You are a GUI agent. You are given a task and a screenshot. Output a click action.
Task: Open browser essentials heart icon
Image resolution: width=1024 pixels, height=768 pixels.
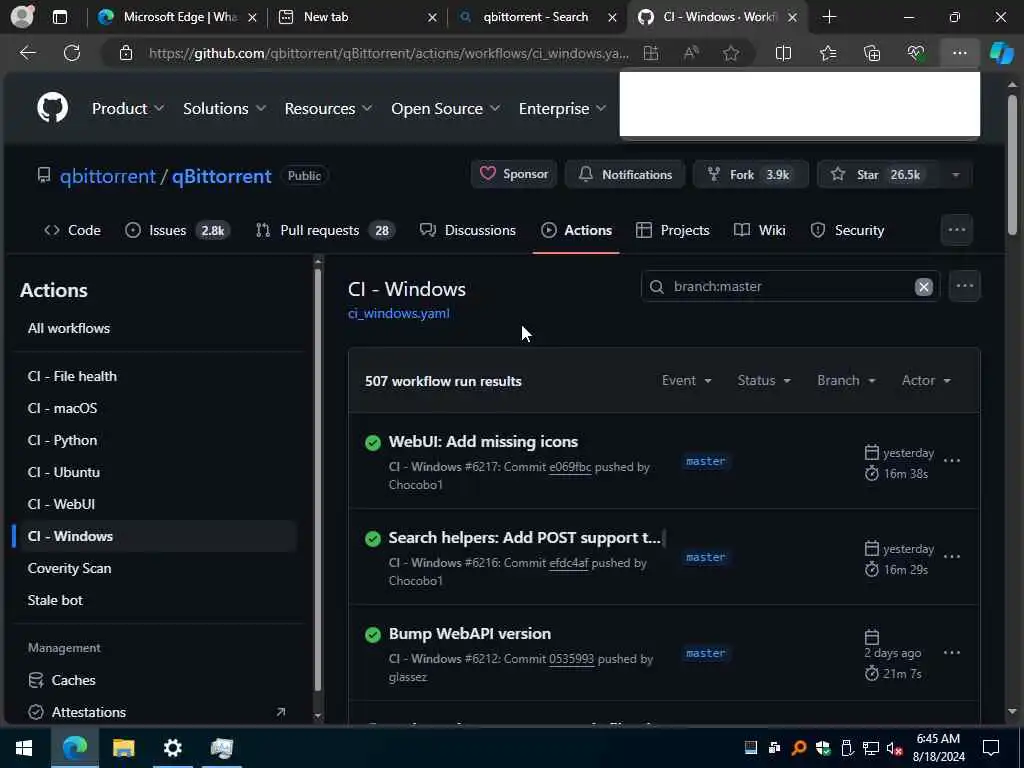click(916, 53)
